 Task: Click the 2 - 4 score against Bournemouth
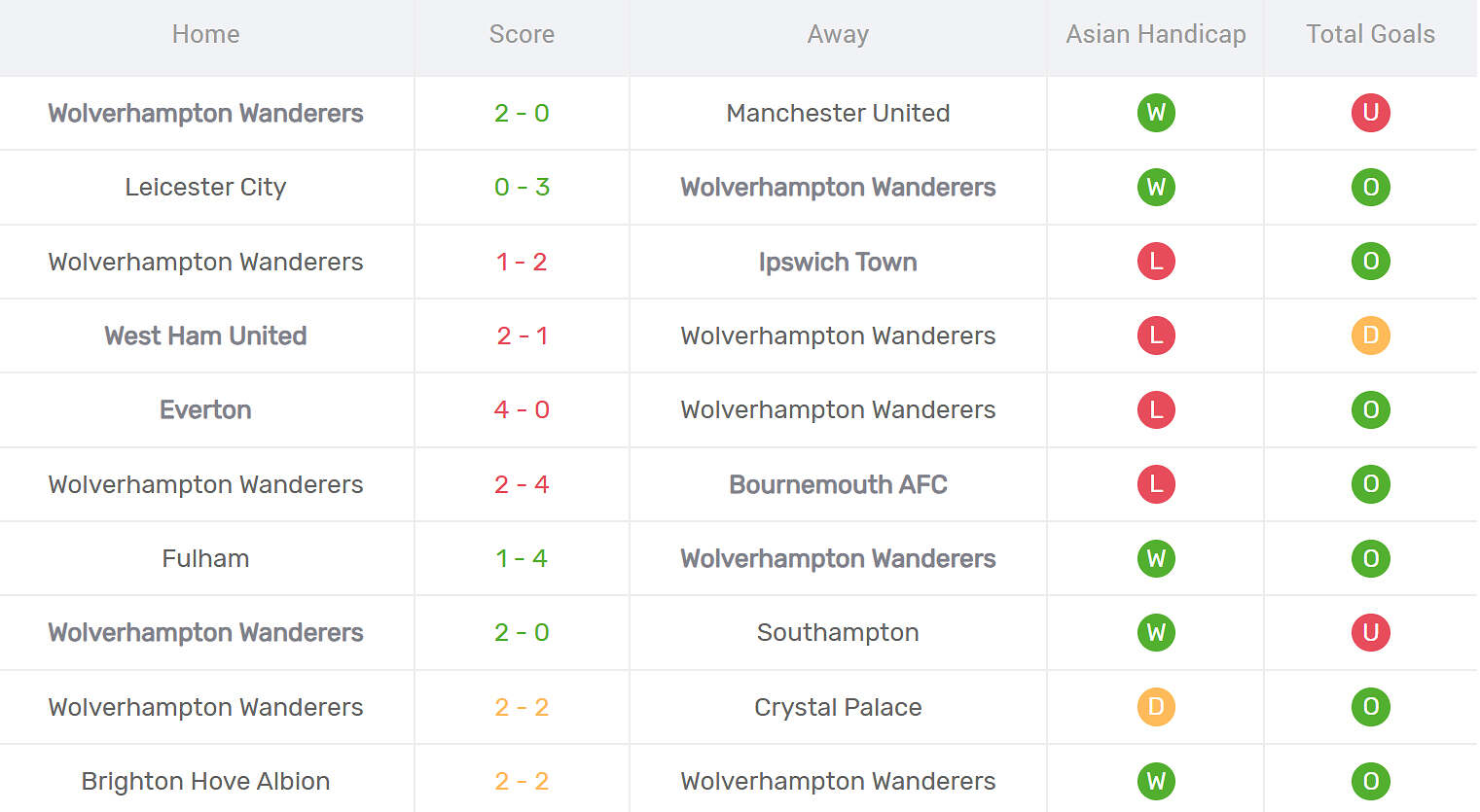pos(522,484)
